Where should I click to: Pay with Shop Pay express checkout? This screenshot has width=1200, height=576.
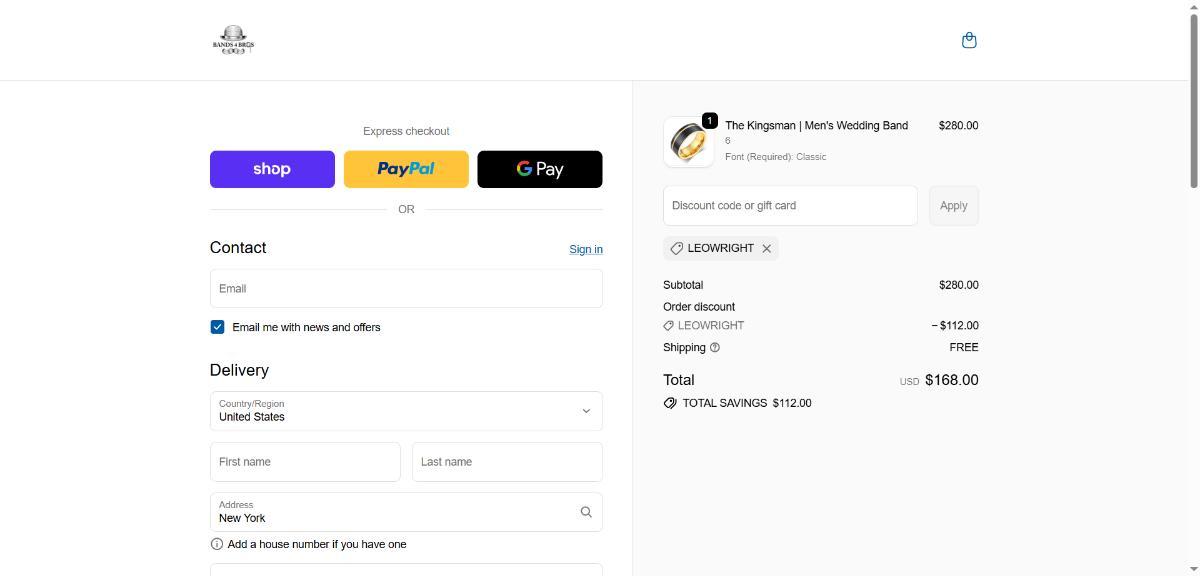coord(272,169)
